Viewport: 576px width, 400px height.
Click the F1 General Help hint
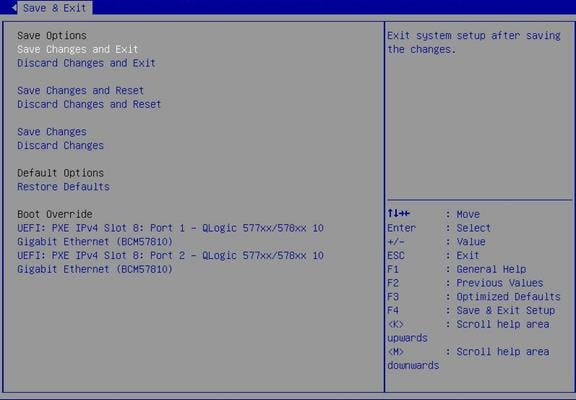coord(457,270)
